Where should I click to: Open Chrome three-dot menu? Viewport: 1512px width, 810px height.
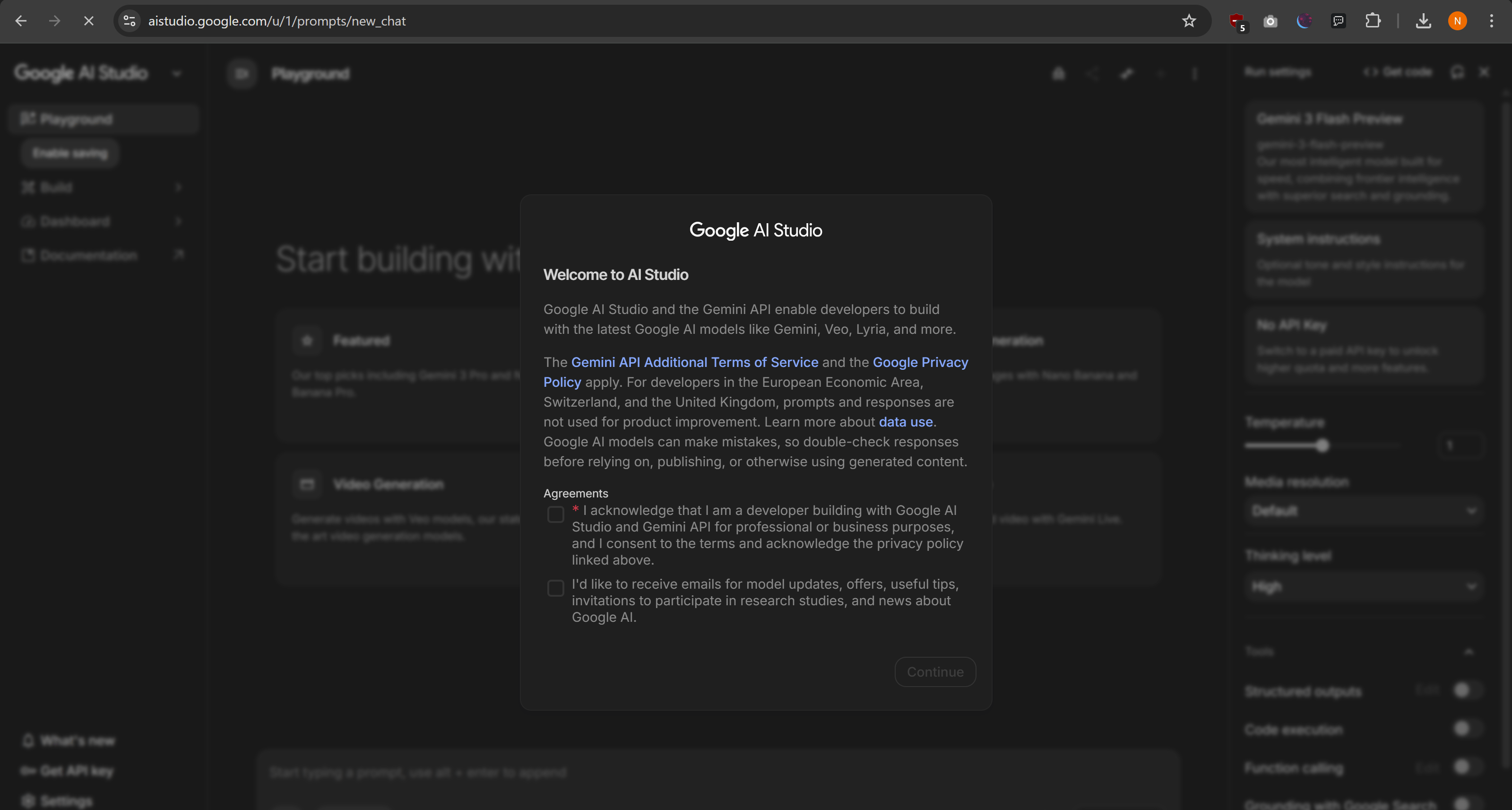point(1491,21)
